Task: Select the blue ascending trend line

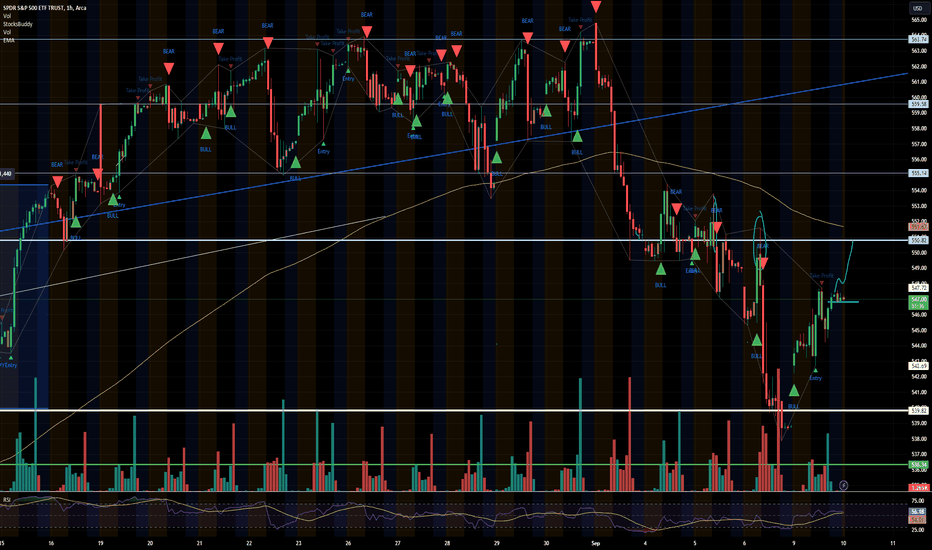Action: pyautogui.click(x=454, y=152)
